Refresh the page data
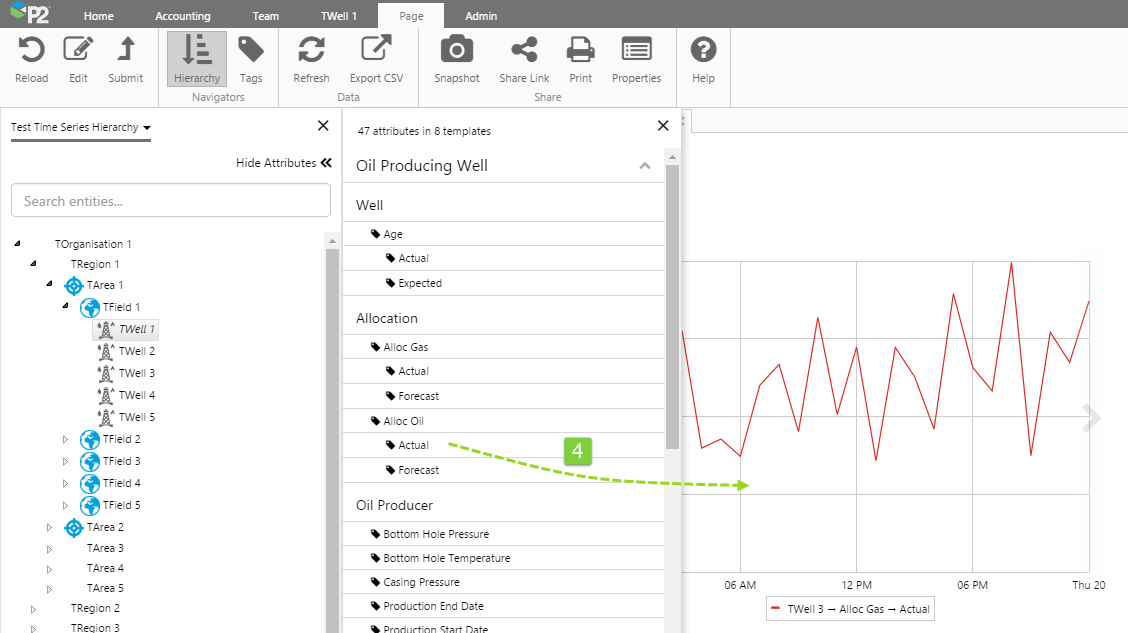Viewport: 1128px width, 633px height. coord(311,51)
